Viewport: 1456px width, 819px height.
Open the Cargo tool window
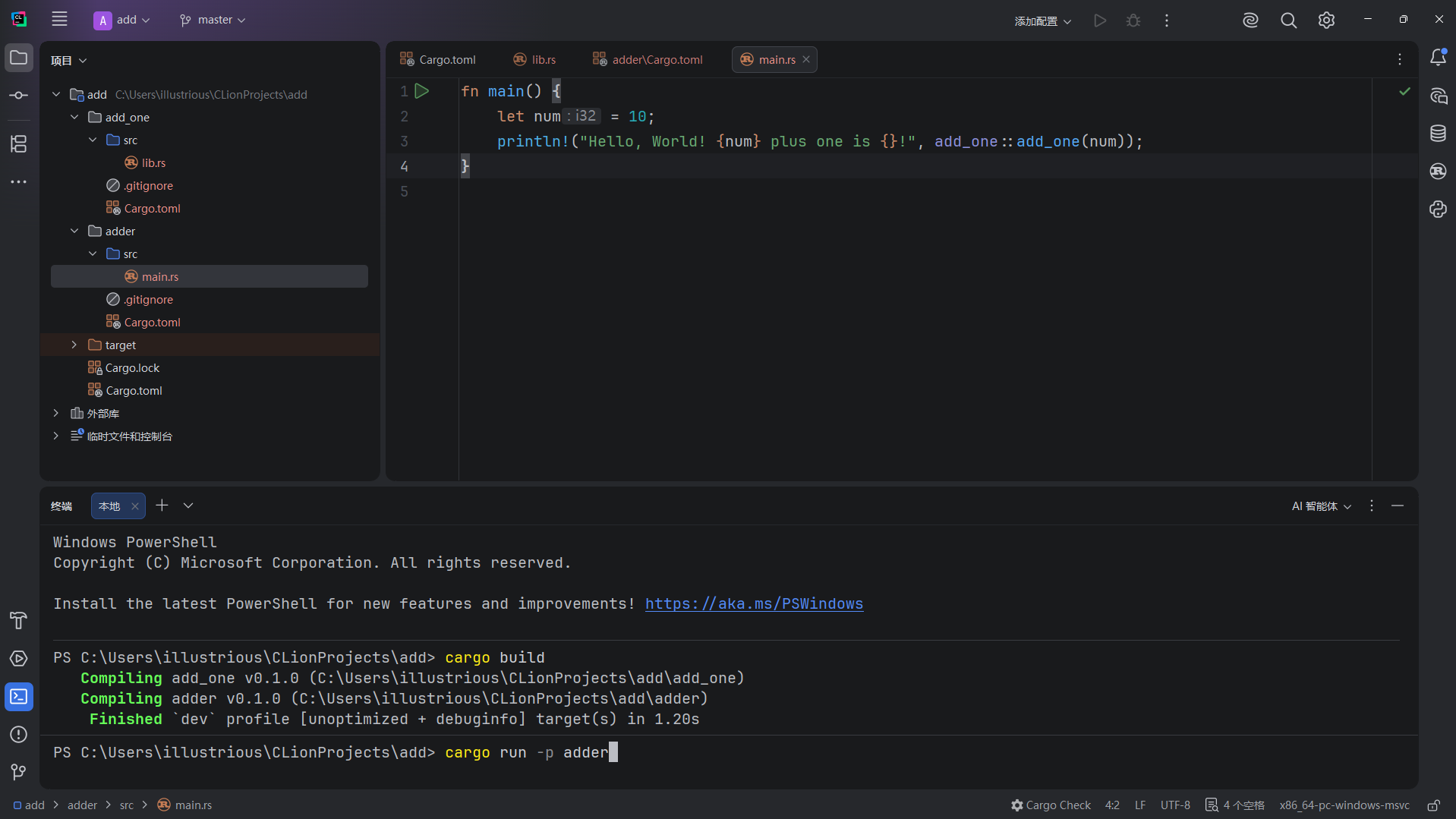tap(1438, 172)
